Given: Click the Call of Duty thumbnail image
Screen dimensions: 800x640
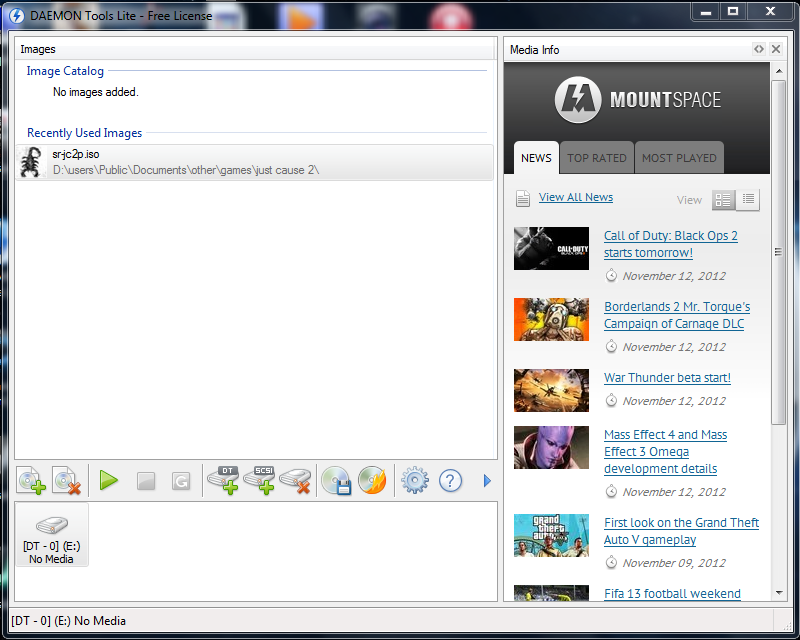Looking at the screenshot, I should (551, 249).
